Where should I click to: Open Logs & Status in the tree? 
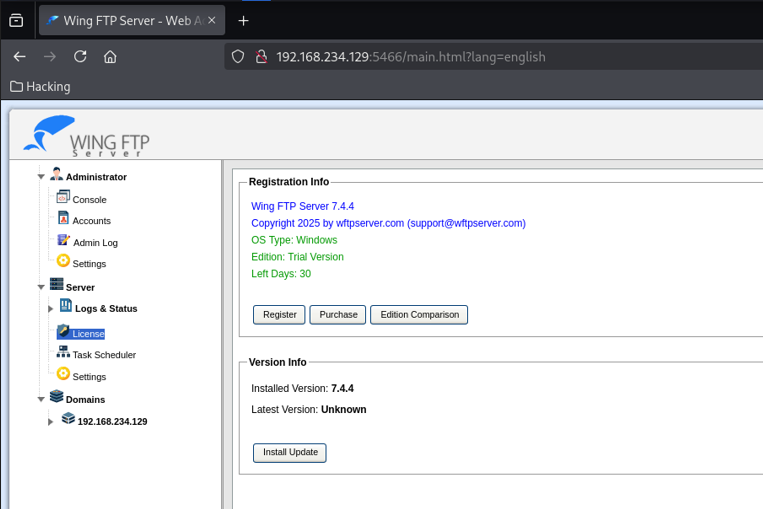[106, 309]
